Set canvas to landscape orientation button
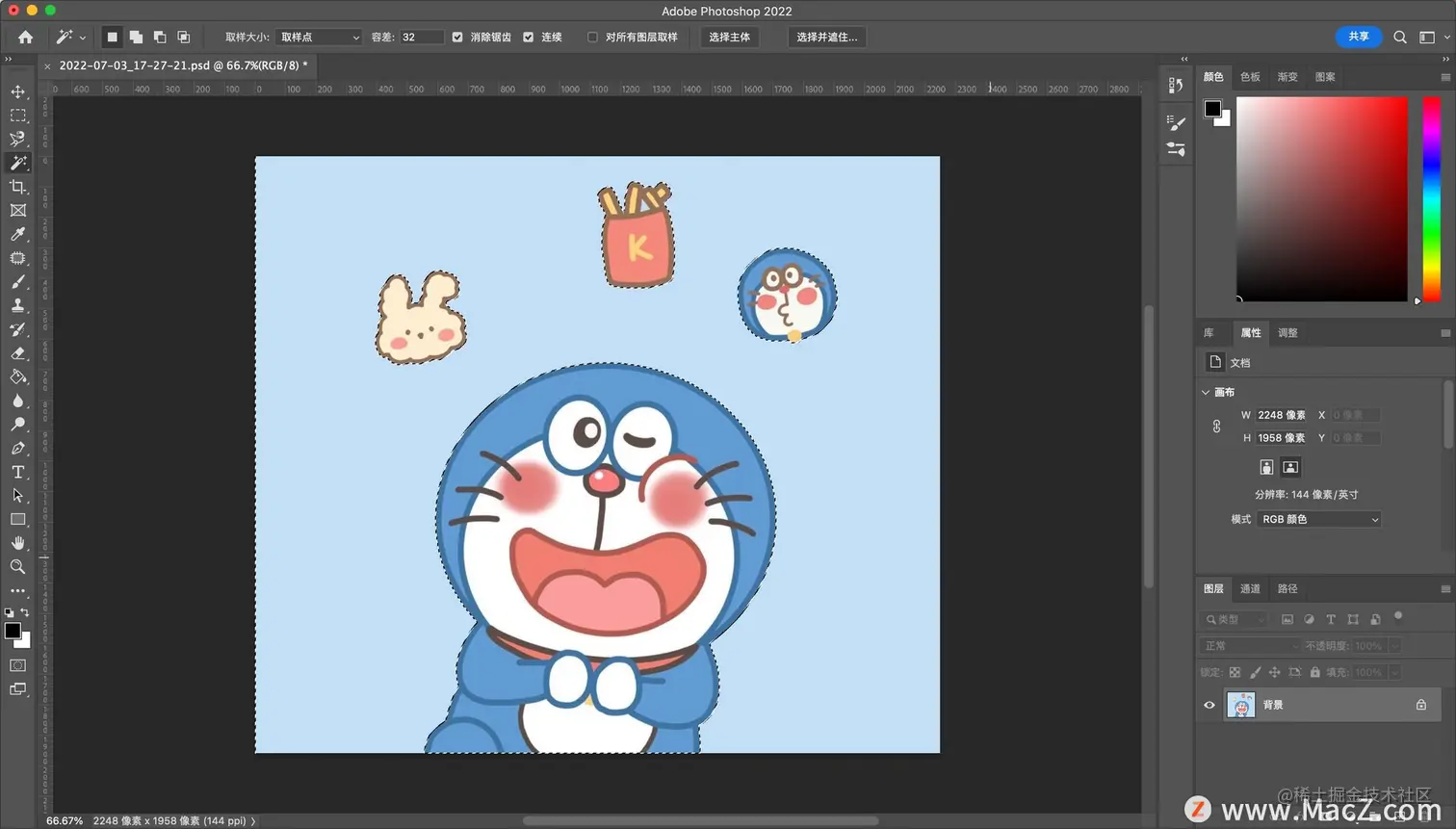The height and width of the screenshot is (829, 1456). (1290, 467)
